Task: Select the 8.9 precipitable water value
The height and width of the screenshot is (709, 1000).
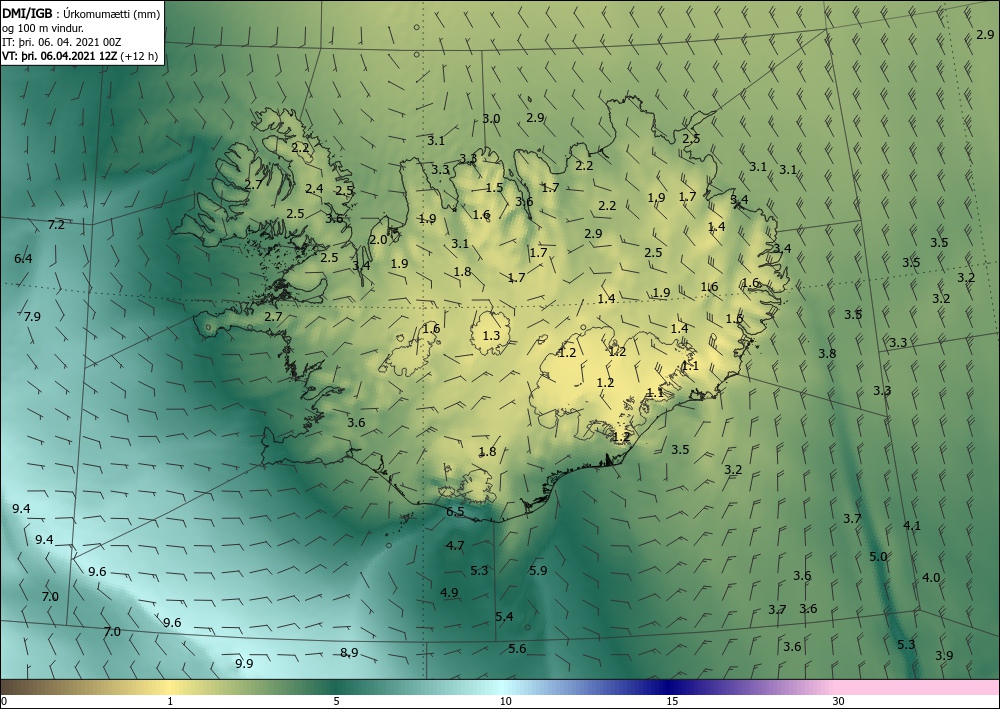Action: click(x=349, y=652)
